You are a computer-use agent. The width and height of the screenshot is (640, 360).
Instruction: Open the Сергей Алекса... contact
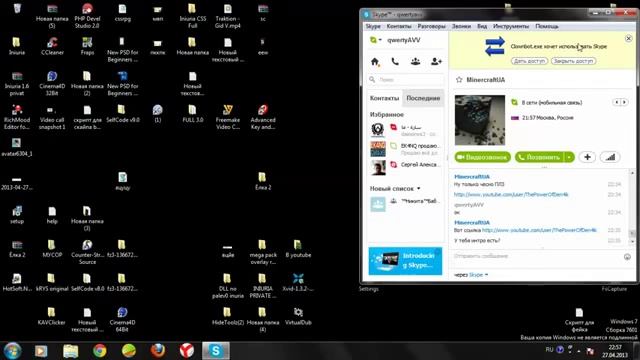[405, 167]
